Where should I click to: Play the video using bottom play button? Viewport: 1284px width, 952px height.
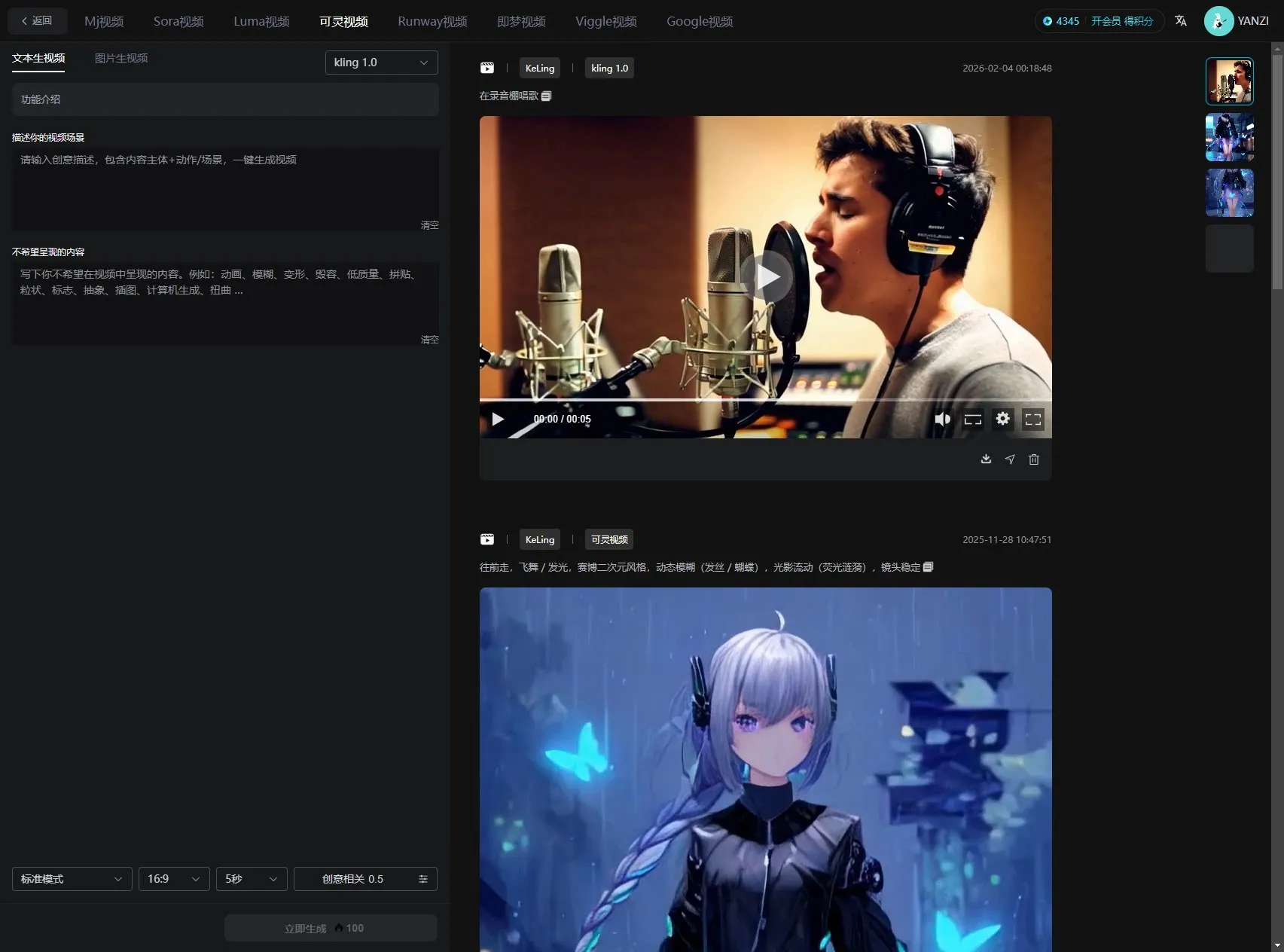click(x=498, y=419)
